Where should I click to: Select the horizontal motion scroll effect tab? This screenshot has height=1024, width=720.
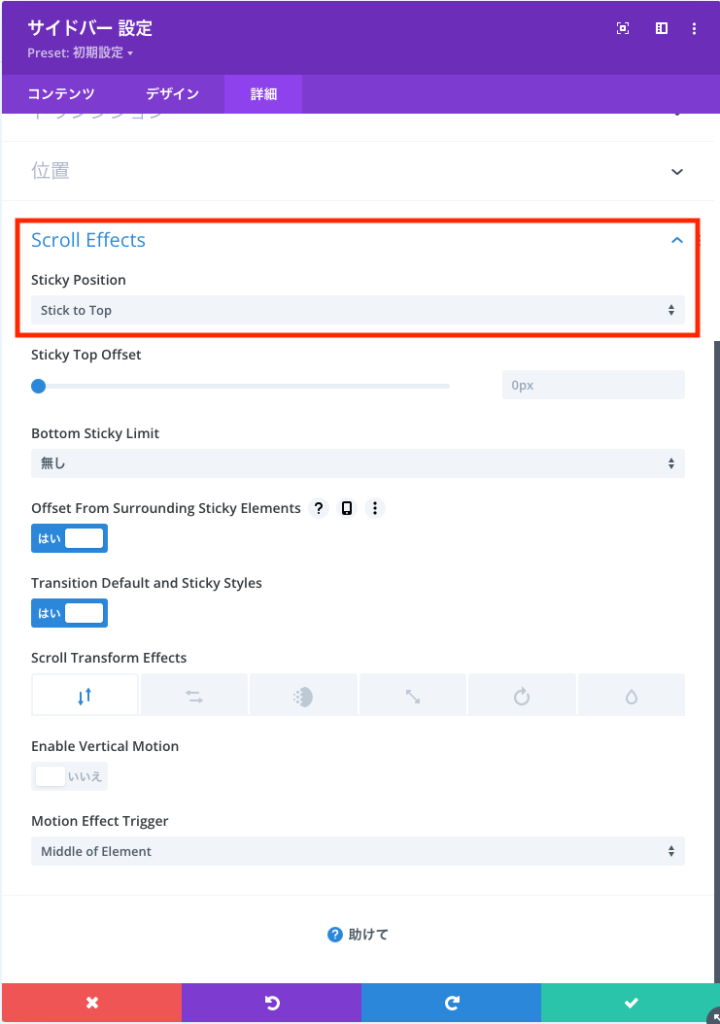(194, 696)
